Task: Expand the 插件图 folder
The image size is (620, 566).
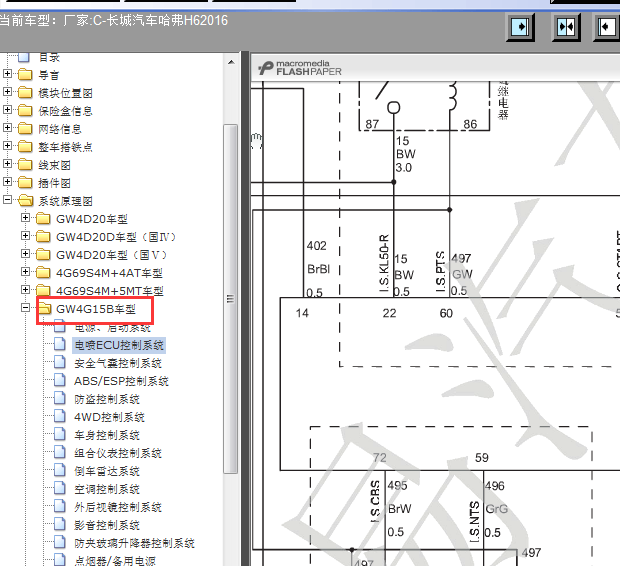Action: 7,182
